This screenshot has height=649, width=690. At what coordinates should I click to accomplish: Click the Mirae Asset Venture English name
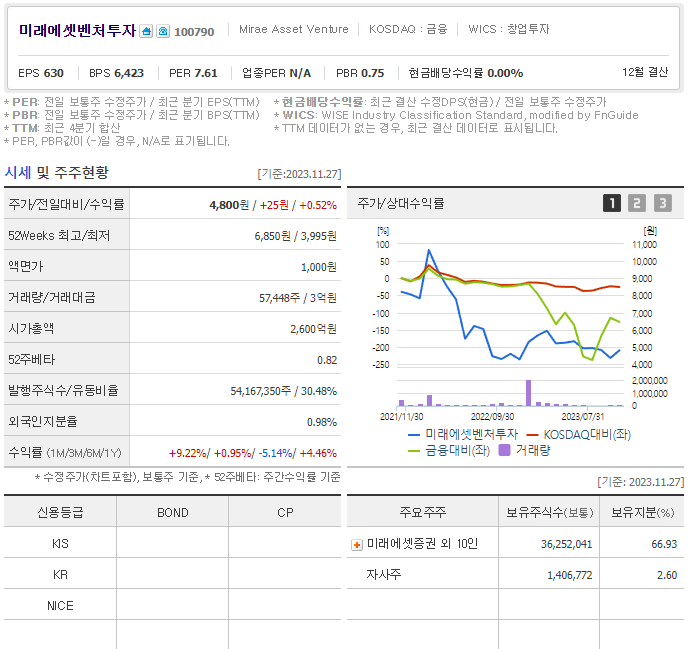[294, 29]
